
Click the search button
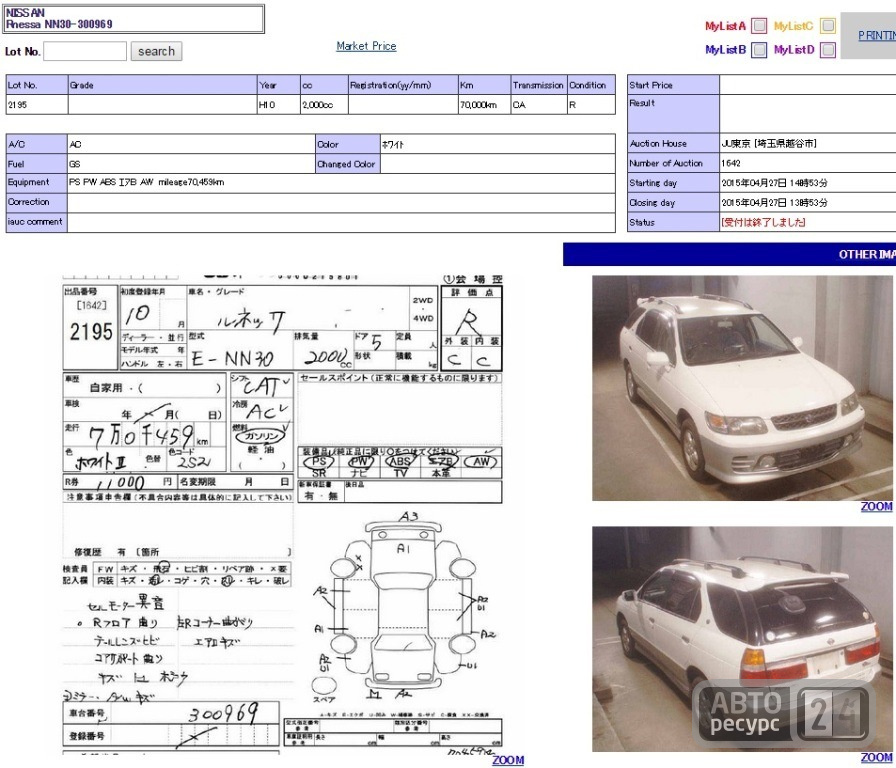[156, 51]
